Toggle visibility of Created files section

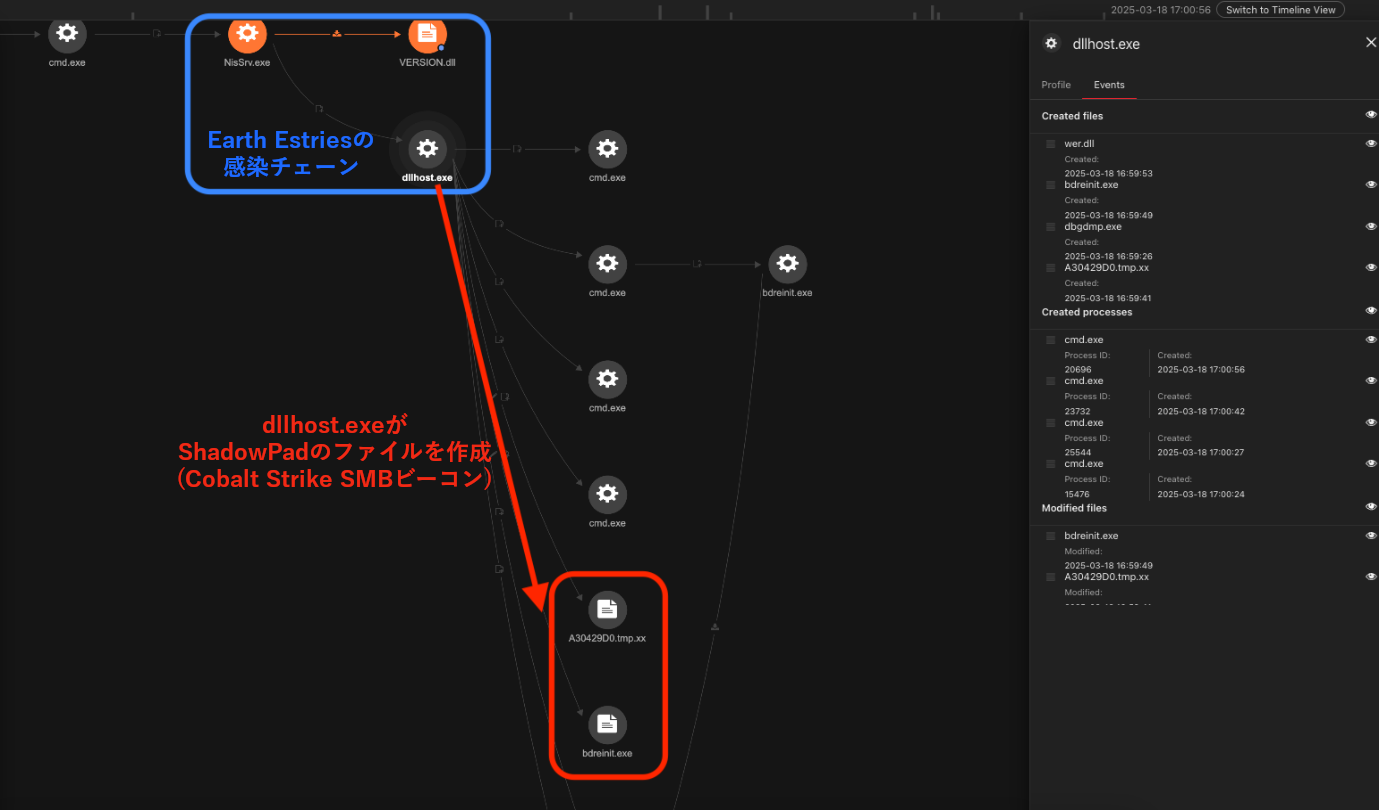pos(1371,115)
